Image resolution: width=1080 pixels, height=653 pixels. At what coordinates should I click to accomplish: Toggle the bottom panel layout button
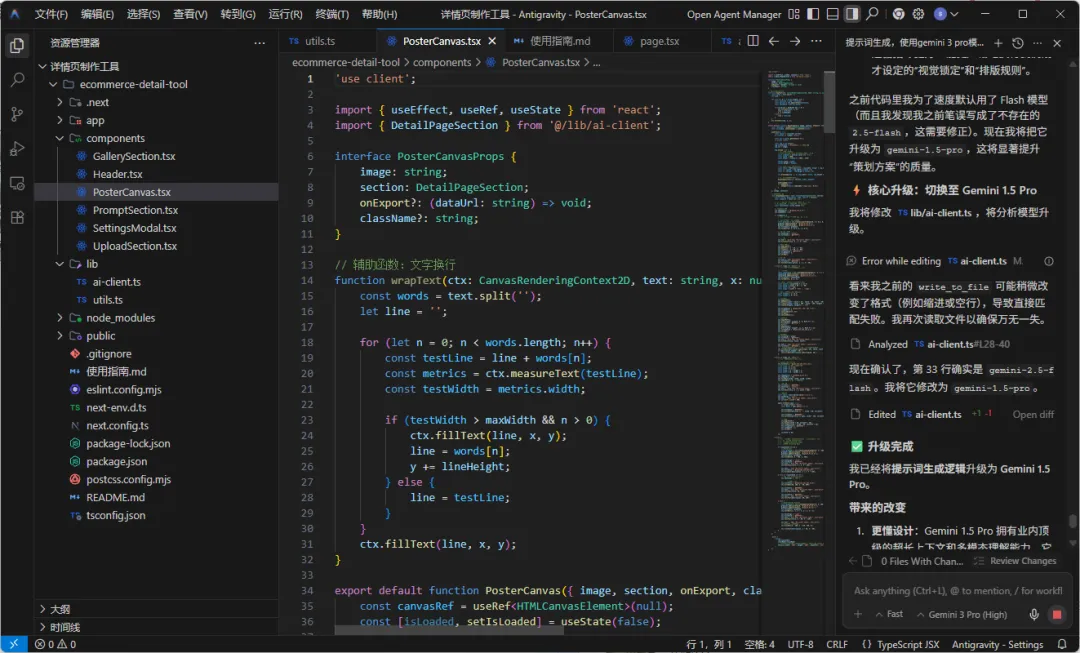tap(832, 15)
